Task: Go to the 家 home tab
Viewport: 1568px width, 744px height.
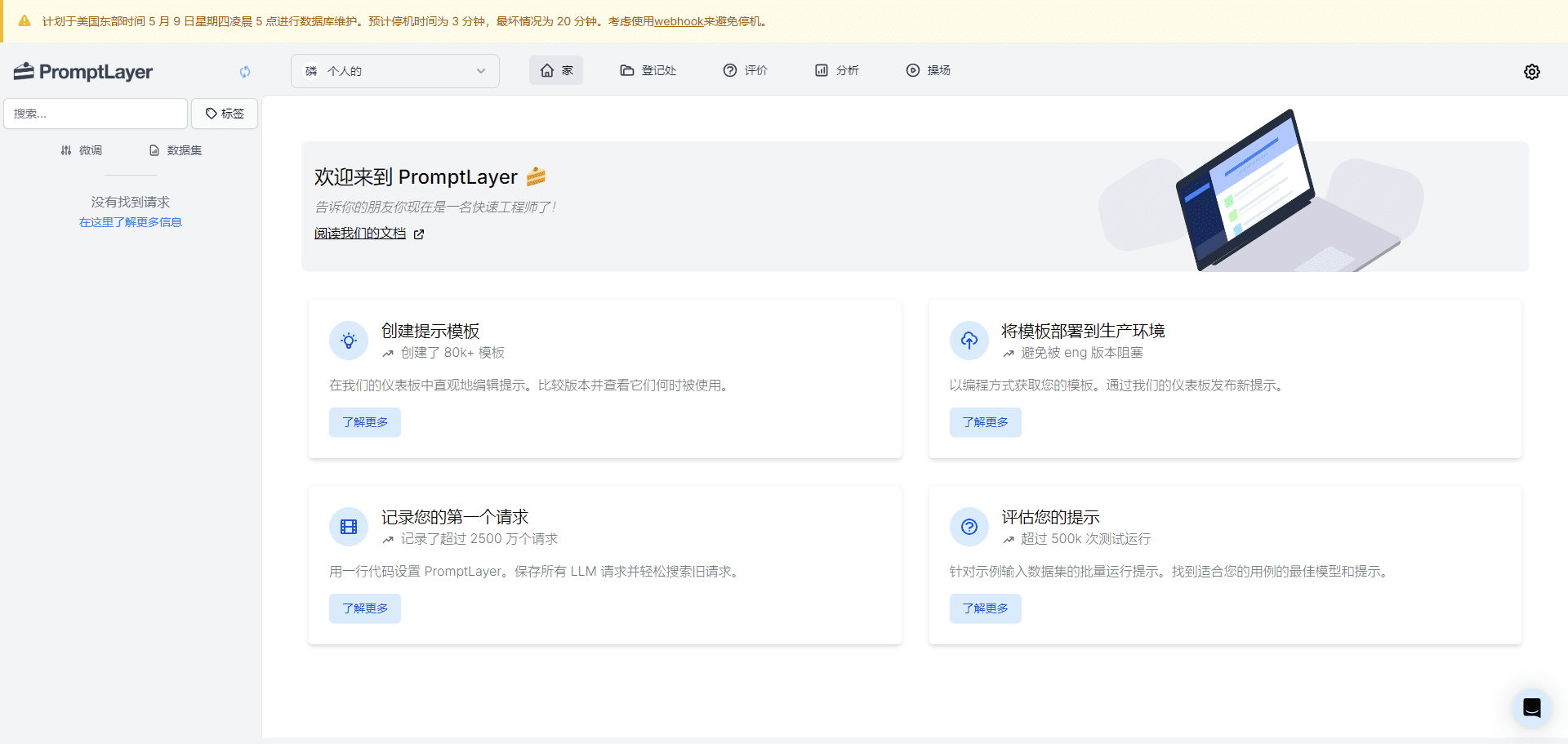Action: tap(556, 70)
